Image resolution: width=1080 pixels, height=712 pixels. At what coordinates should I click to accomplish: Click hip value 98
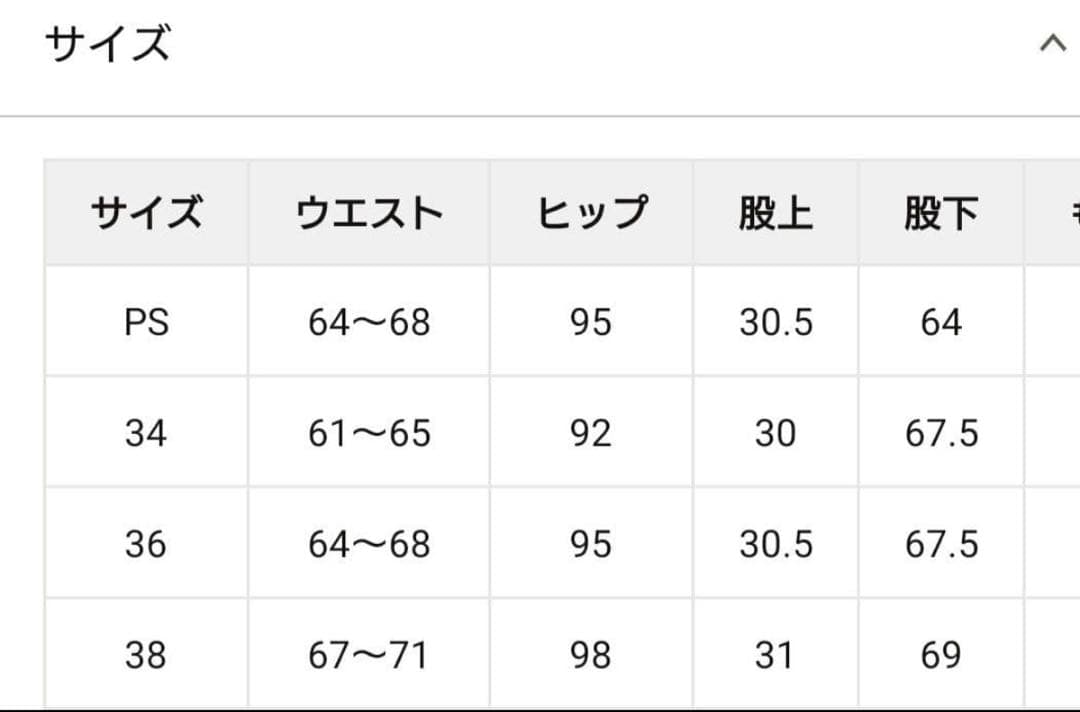(x=590, y=656)
